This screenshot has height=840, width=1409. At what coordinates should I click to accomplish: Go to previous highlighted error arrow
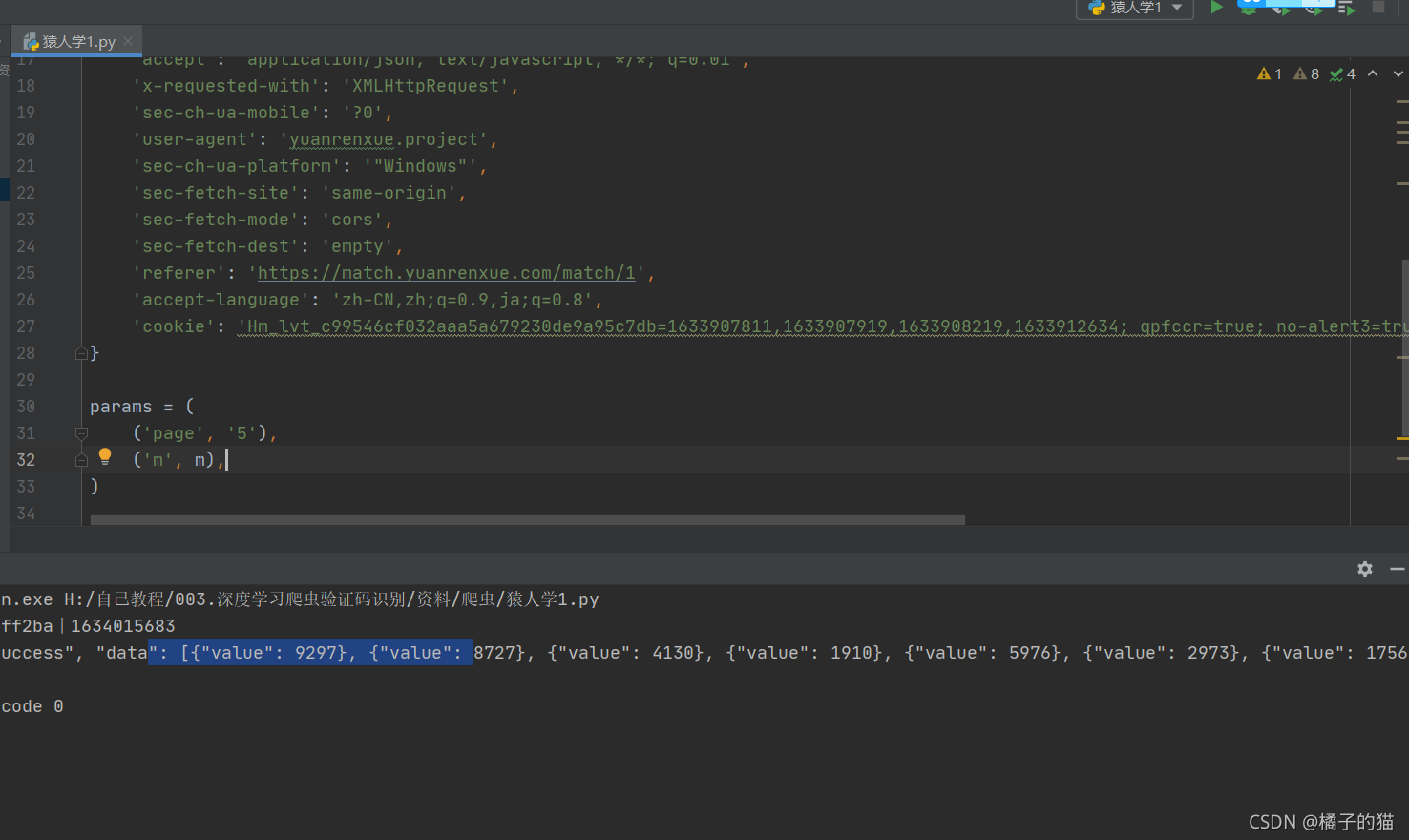(1373, 73)
